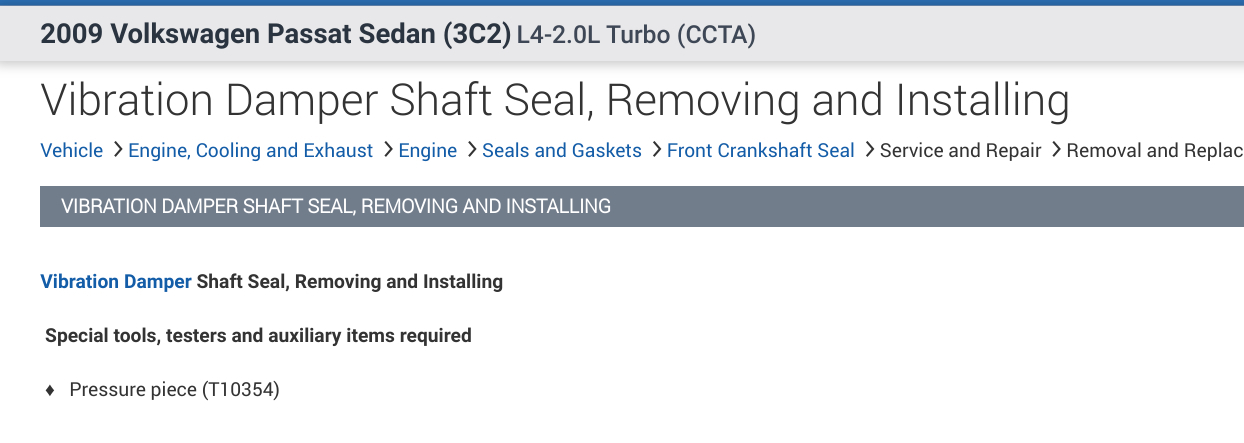This screenshot has height=443, width=1244.
Task: Click the truncated Removal and Replacement breadcrumb
Action: (1154, 151)
